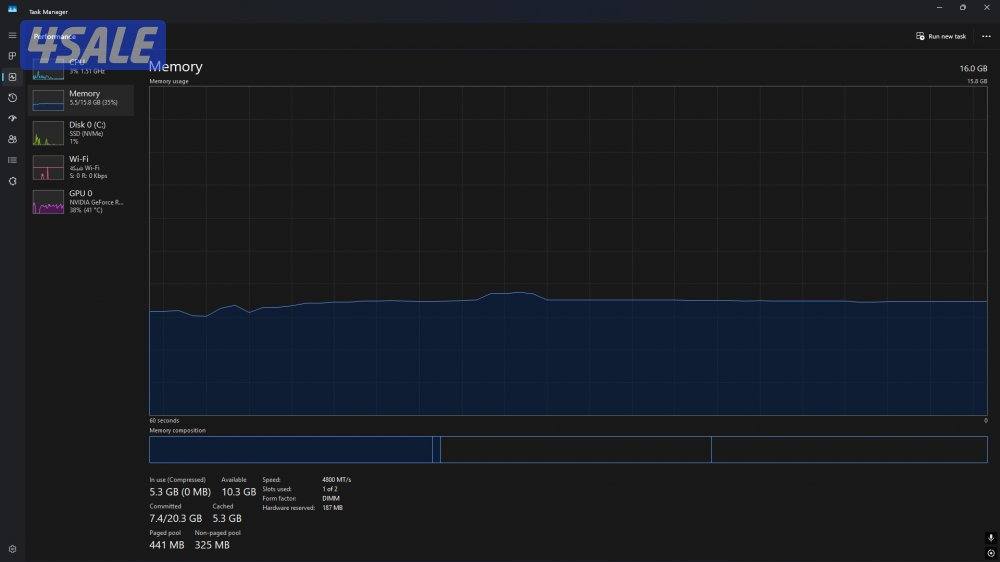Viewport: 1000px width, 562px height.
Task: Open Task Manager settings gear
Action: (12, 549)
